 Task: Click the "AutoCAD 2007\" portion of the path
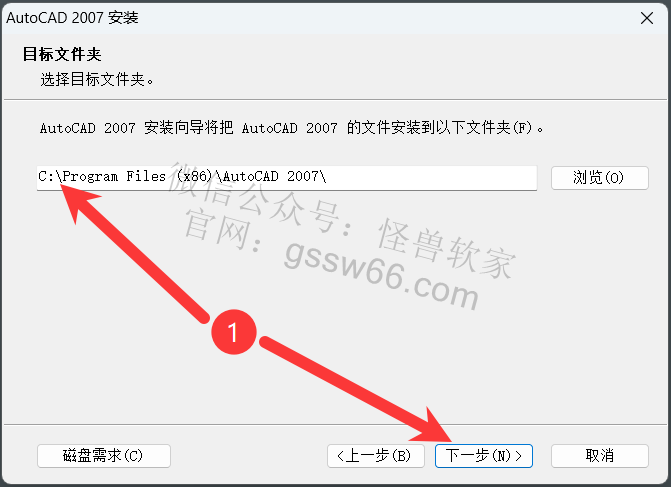pyautogui.click(x=274, y=176)
